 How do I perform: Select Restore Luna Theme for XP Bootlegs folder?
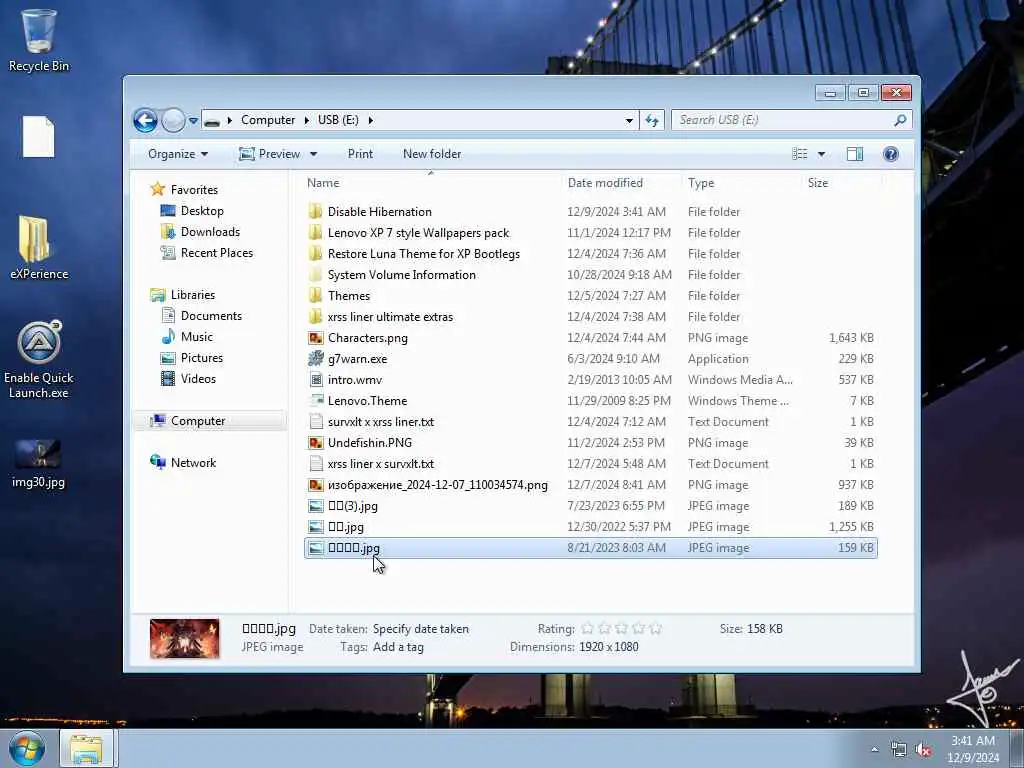coord(424,253)
